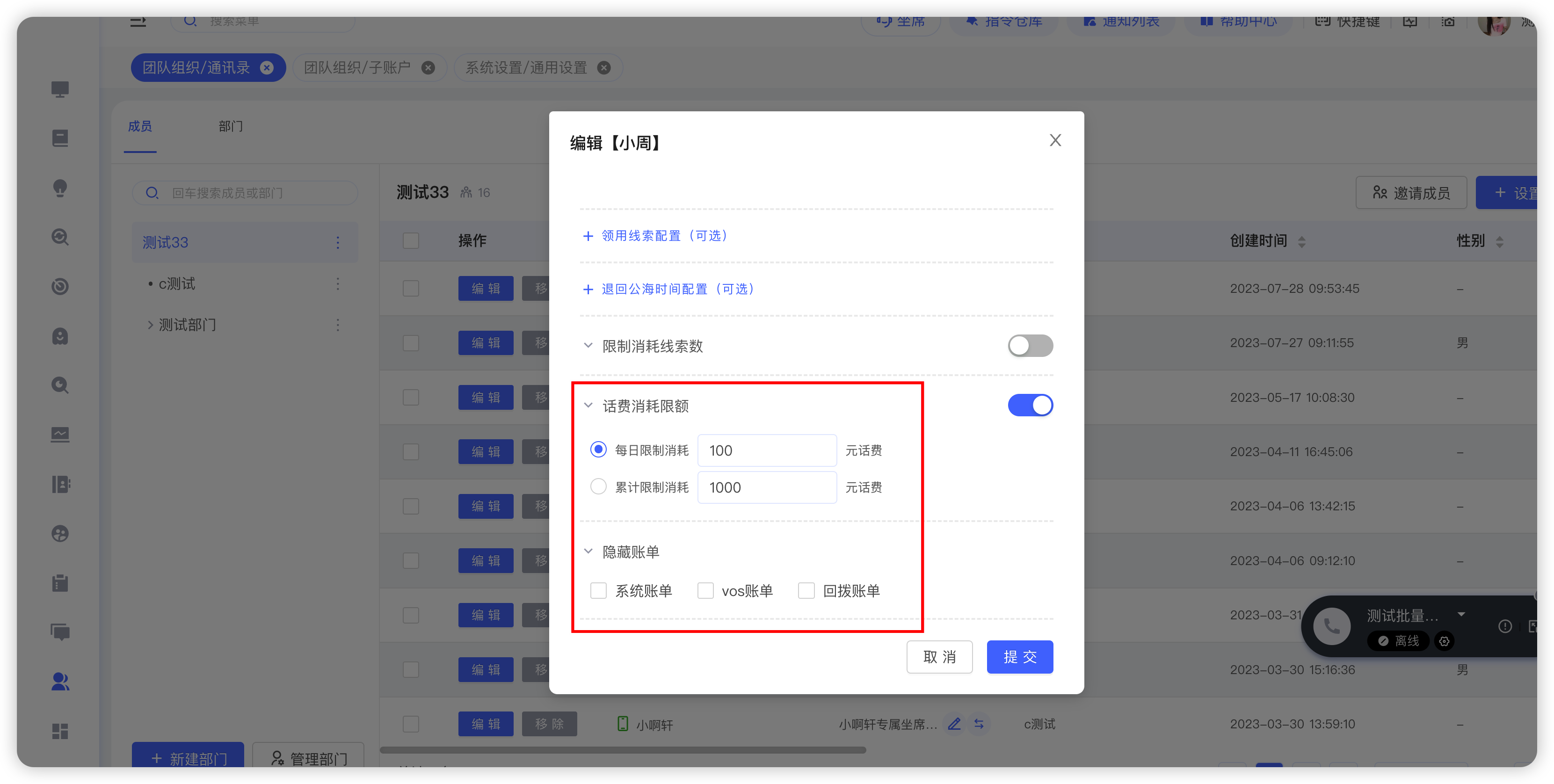
Task: Collapse the 话费消耗限额 chevron
Action: click(x=588, y=405)
